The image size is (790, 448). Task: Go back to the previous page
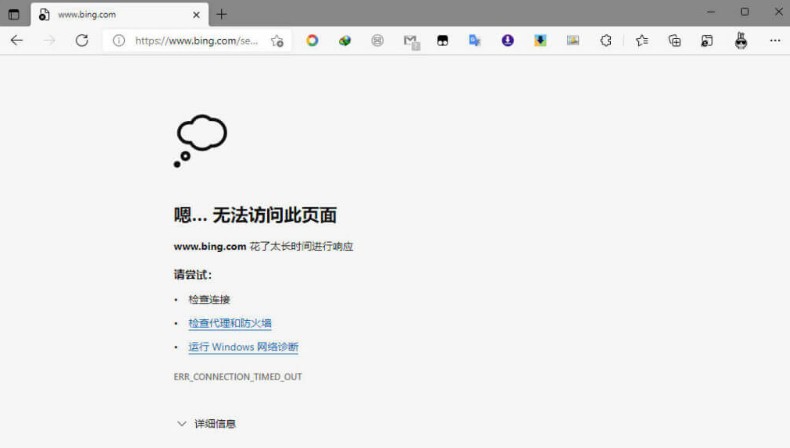[x=17, y=40]
